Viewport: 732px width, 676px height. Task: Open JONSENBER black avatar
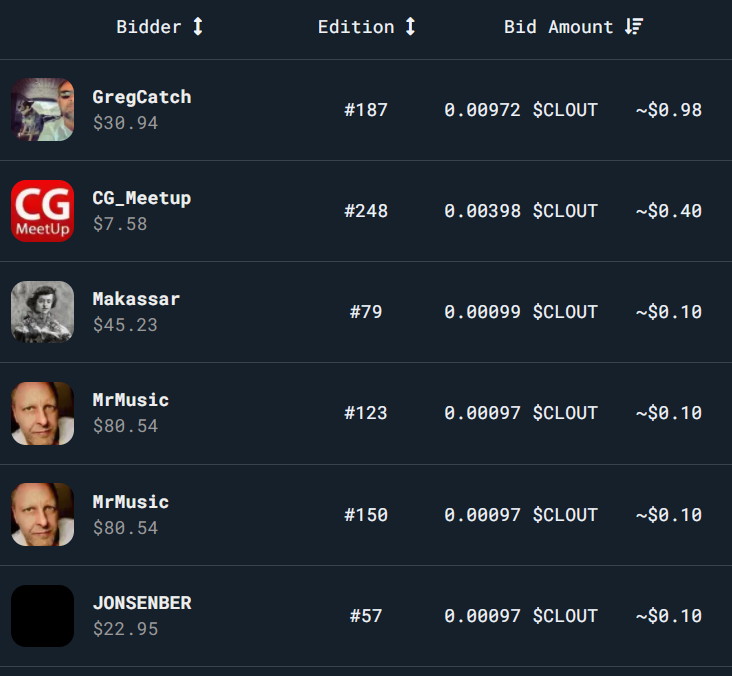tap(42, 616)
